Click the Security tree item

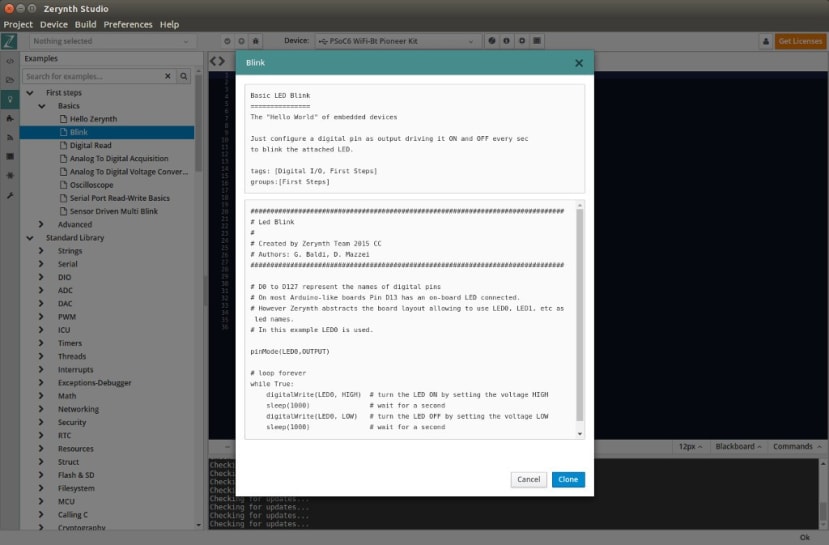pos(72,422)
